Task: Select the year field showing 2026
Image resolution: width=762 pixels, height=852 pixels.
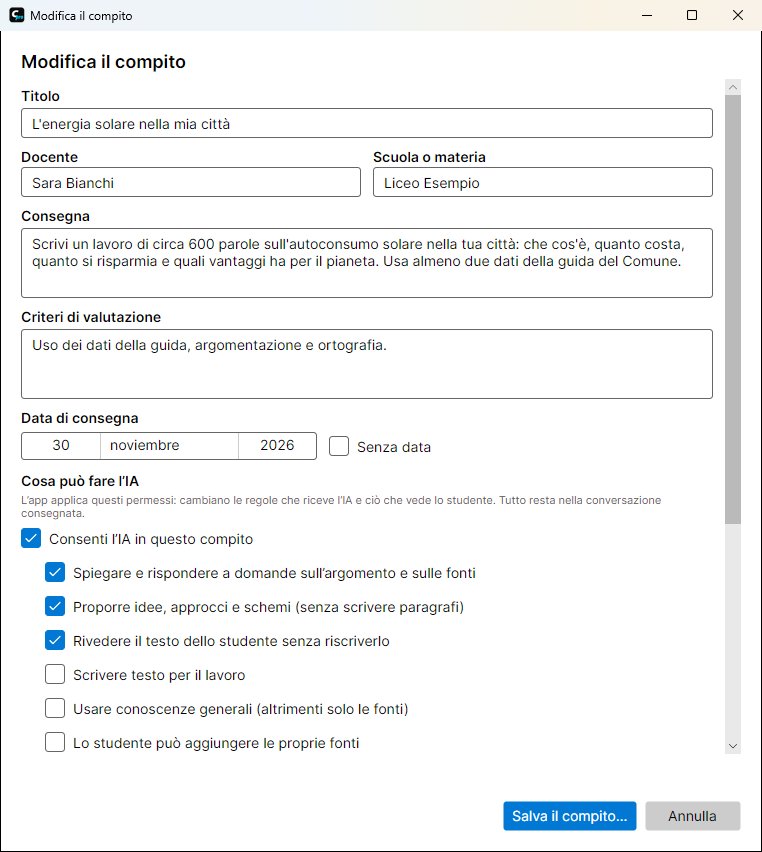Action: pyautogui.click(x=277, y=446)
